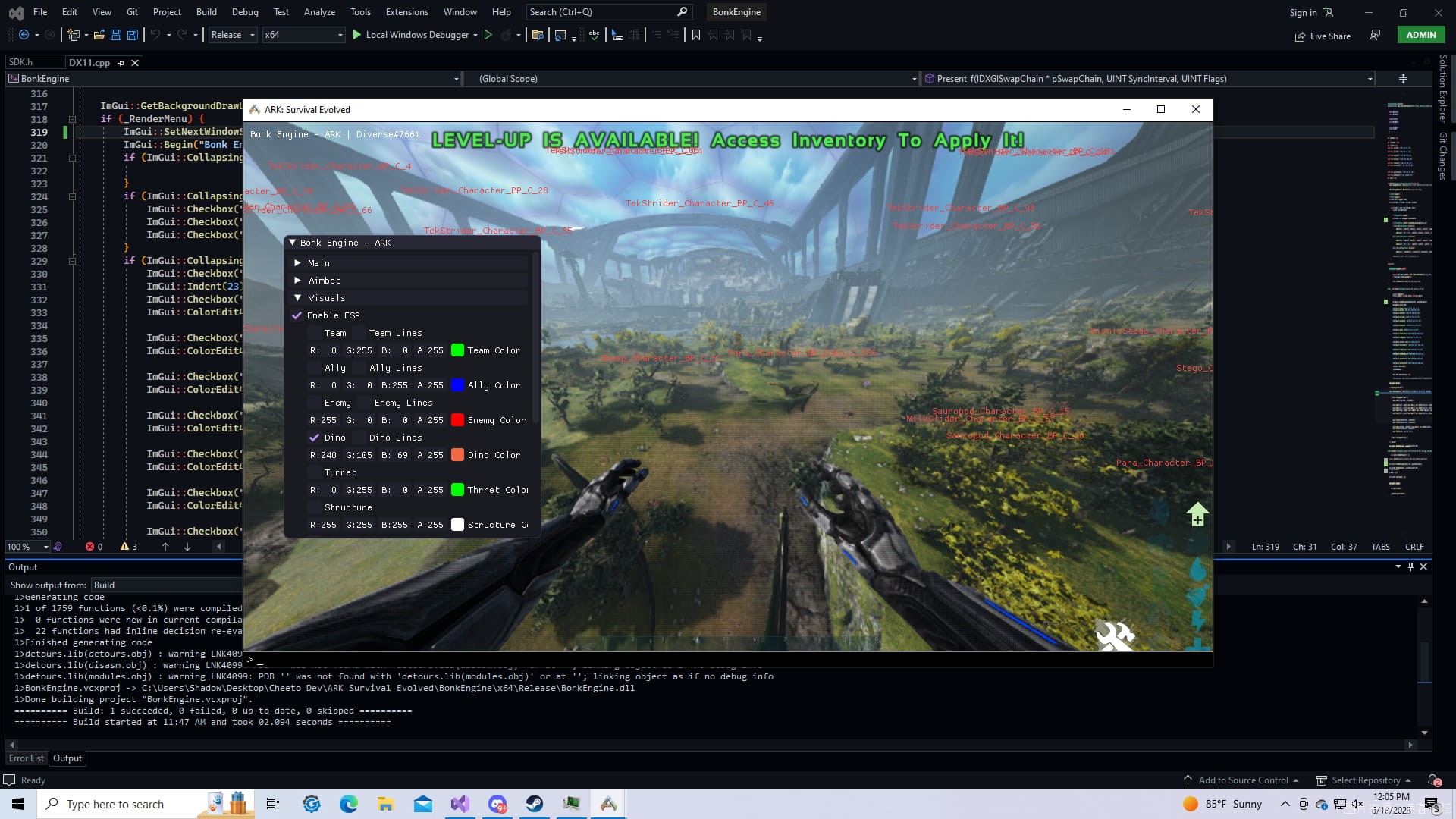Image resolution: width=1456 pixels, height=819 pixels.
Task: Open the Present_f function dropdown
Action: tap(1149, 79)
